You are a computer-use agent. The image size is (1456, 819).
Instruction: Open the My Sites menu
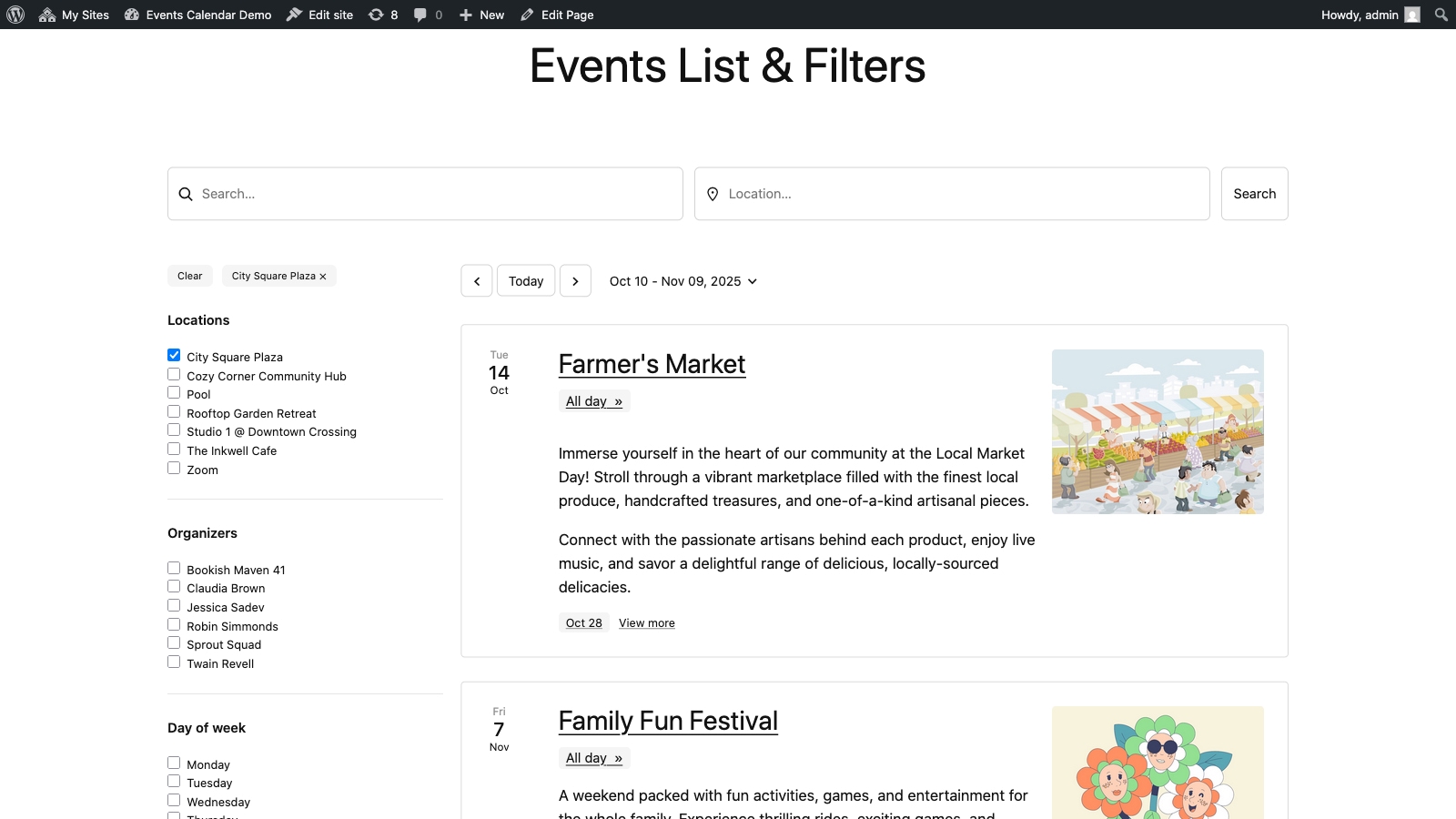75,15
